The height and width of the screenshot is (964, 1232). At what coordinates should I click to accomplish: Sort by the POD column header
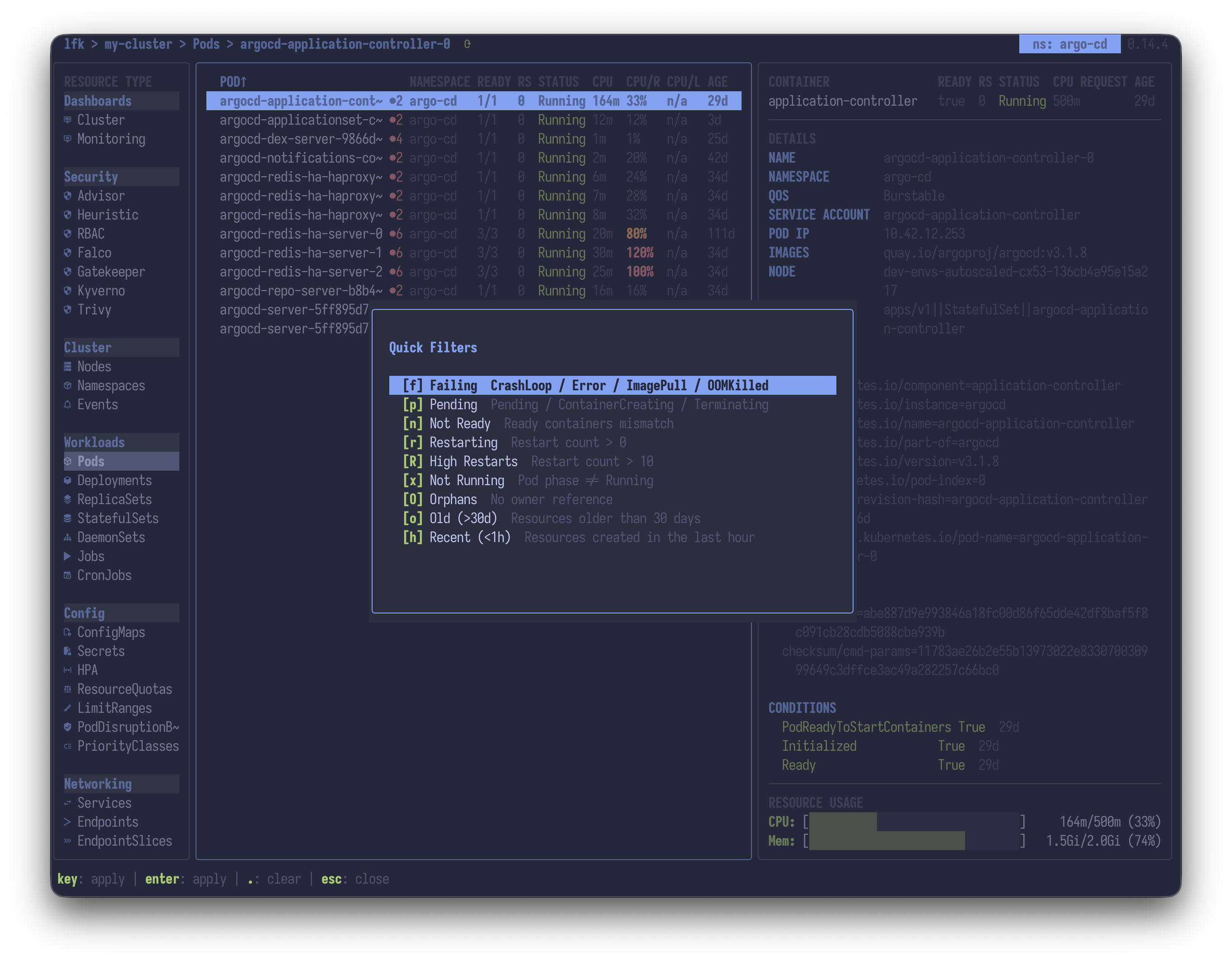click(x=233, y=82)
